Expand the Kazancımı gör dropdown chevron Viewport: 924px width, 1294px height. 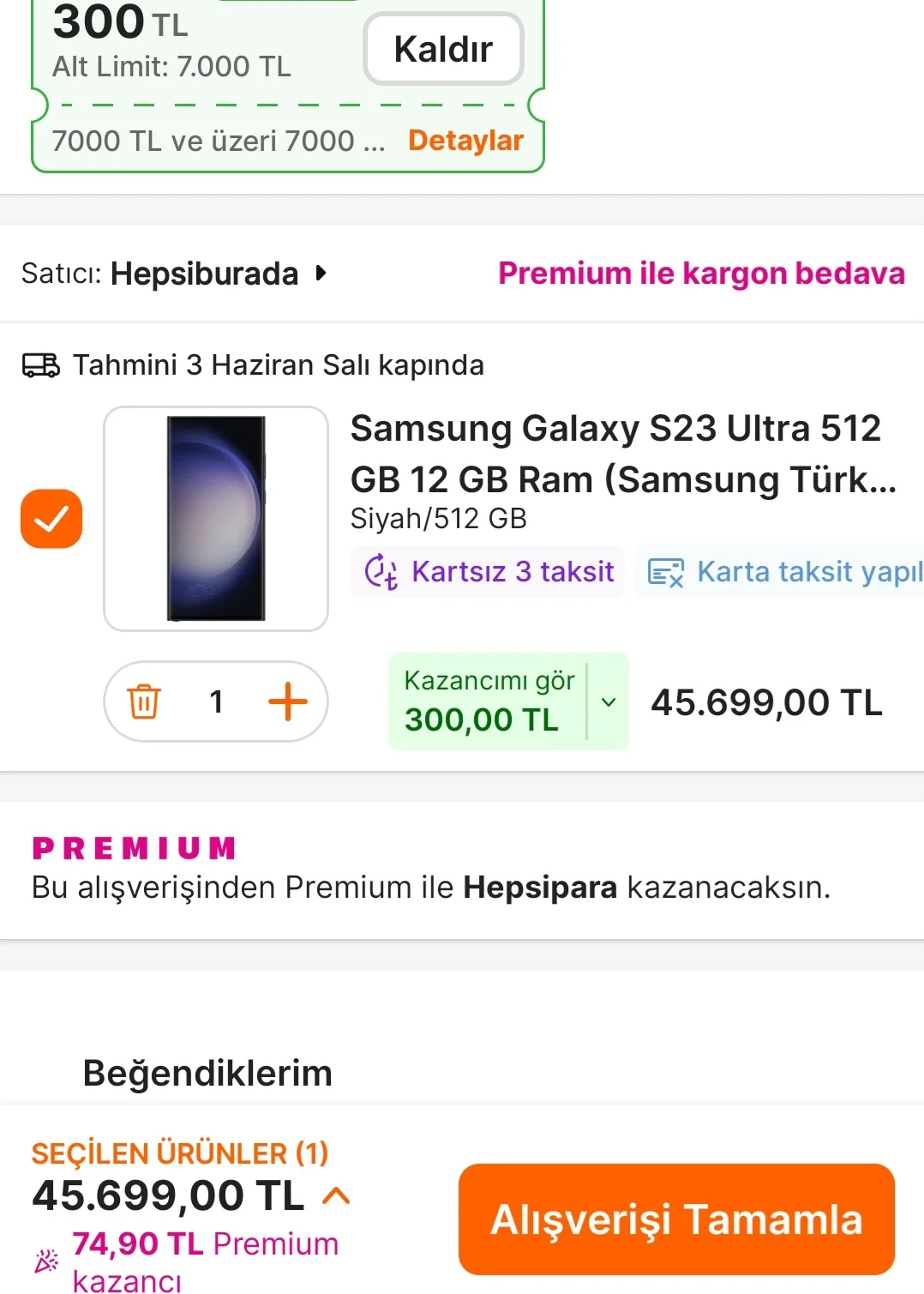(609, 701)
